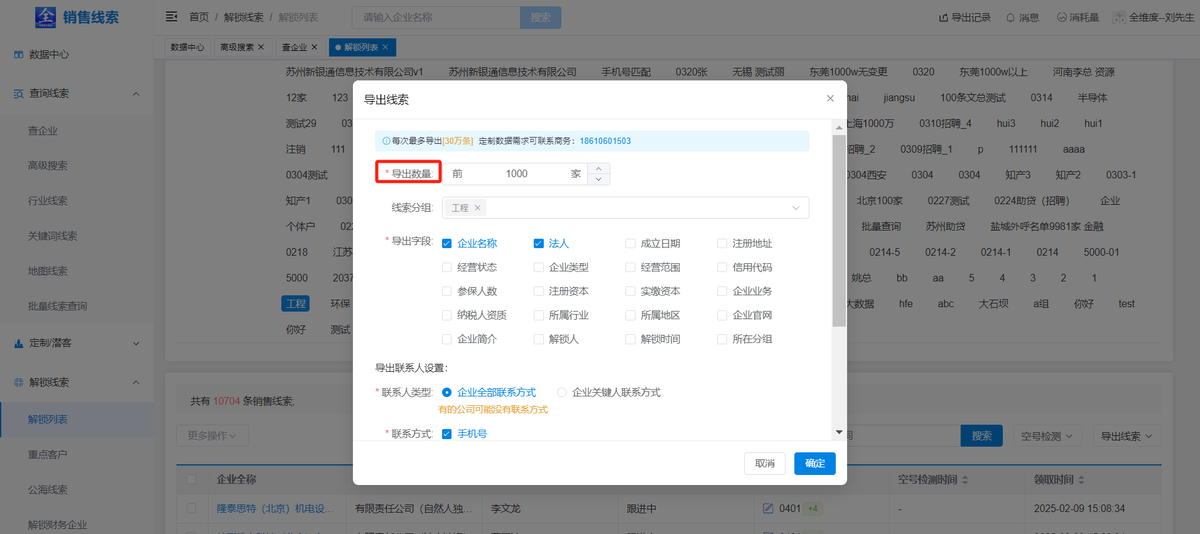This screenshot has height=534, width=1200.
Task: Check the 企业名称 export field
Action: point(447,243)
